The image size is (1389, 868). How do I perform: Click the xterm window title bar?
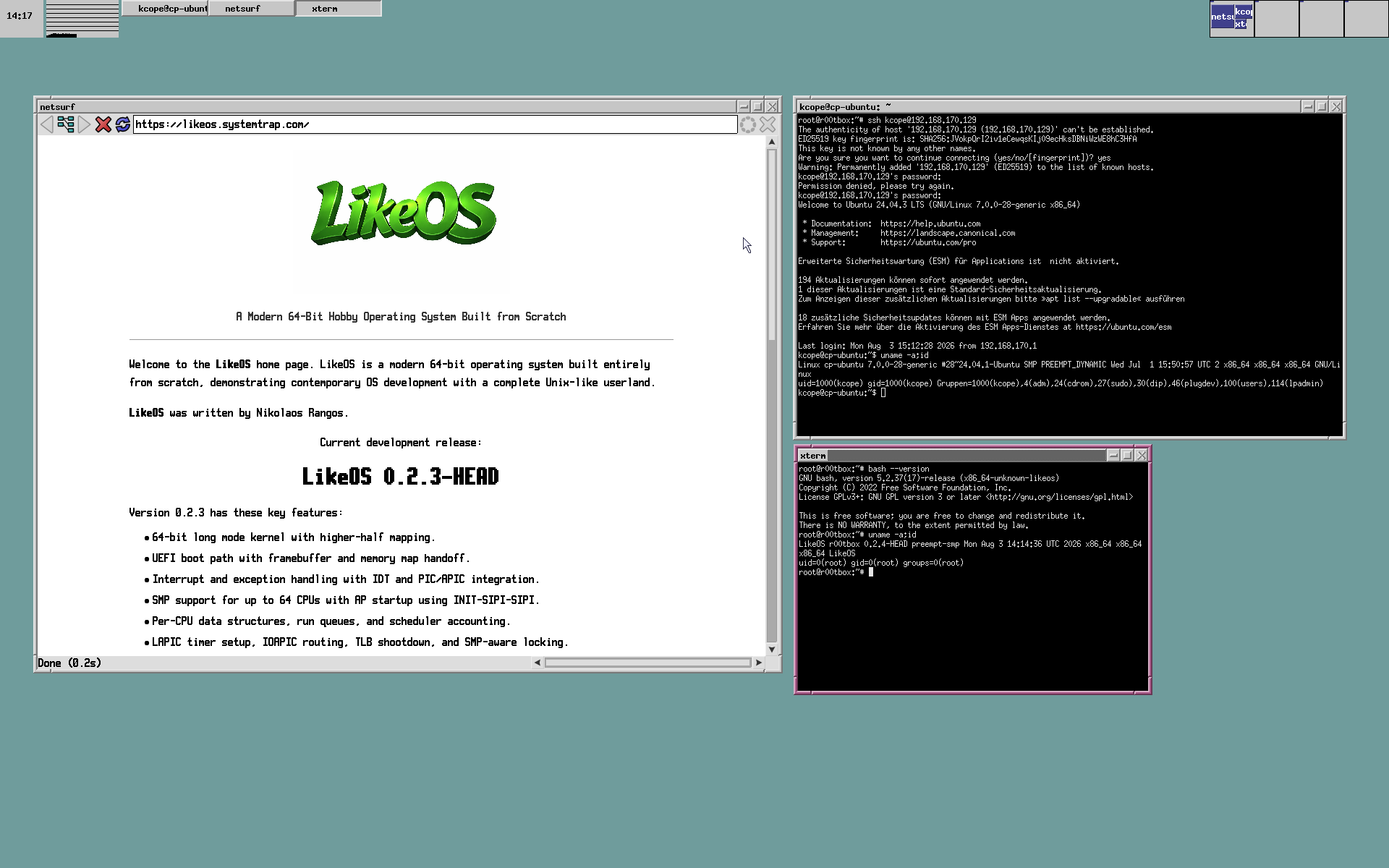pyautogui.click(x=952, y=455)
